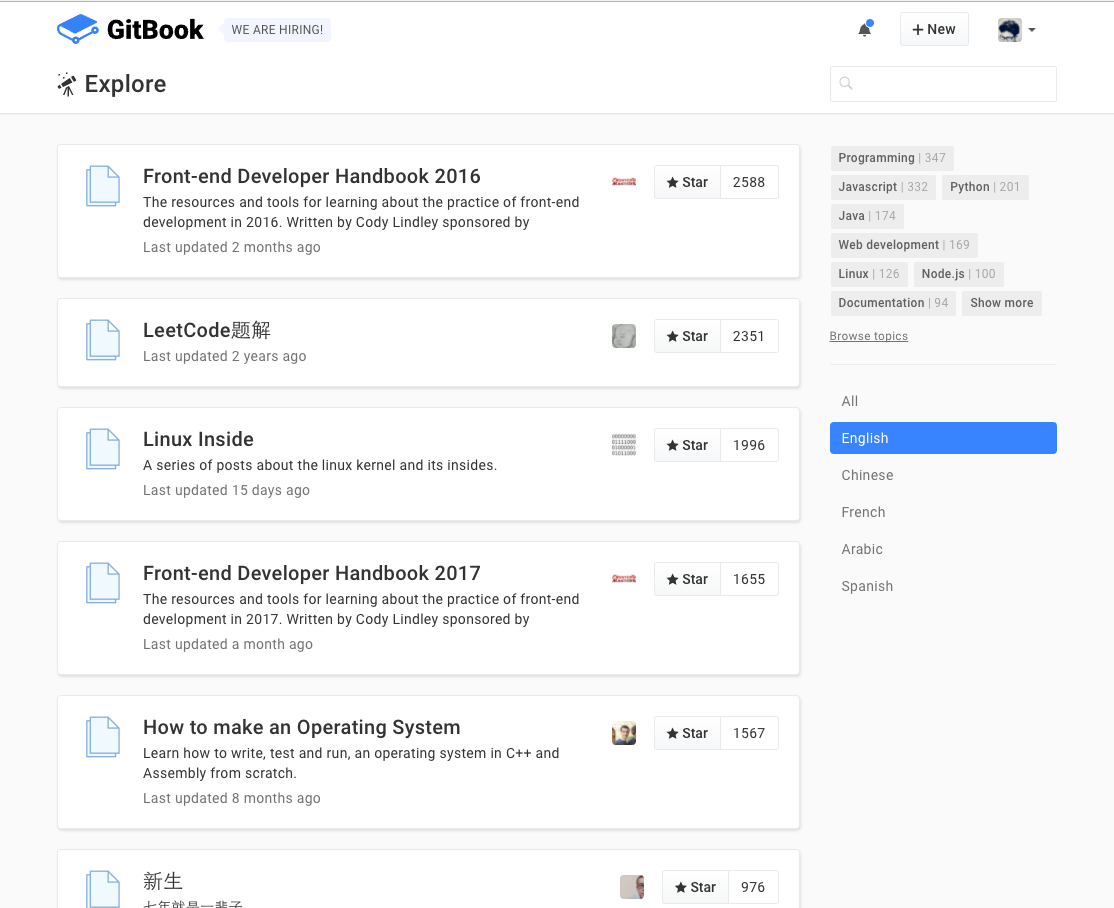Switch language filter to Chinese
Image resolution: width=1114 pixels, height=908 pixels.
pyautogui.click(x=867, y=475)
